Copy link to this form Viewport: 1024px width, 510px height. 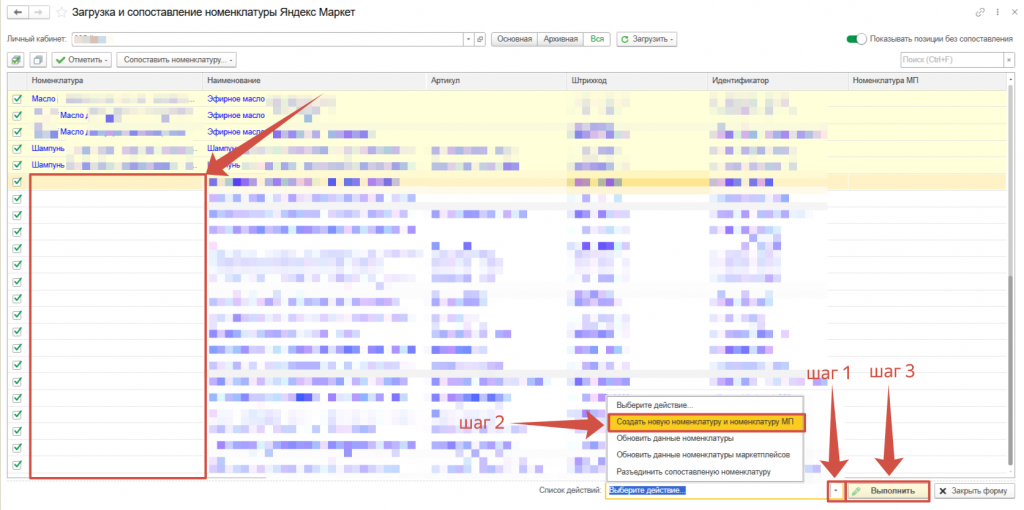(978, 12)
